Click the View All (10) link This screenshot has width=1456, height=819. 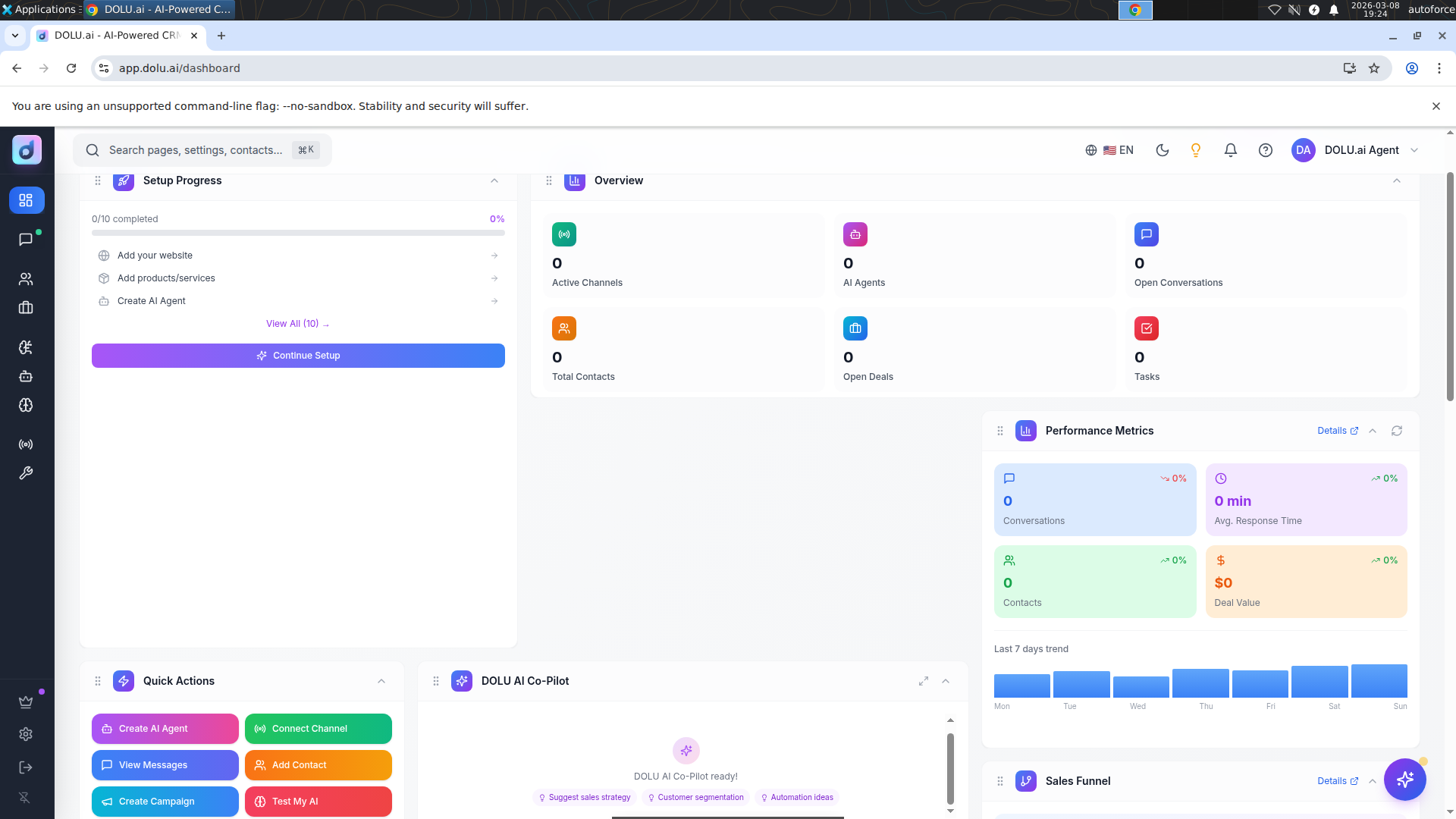click(297, 324)
